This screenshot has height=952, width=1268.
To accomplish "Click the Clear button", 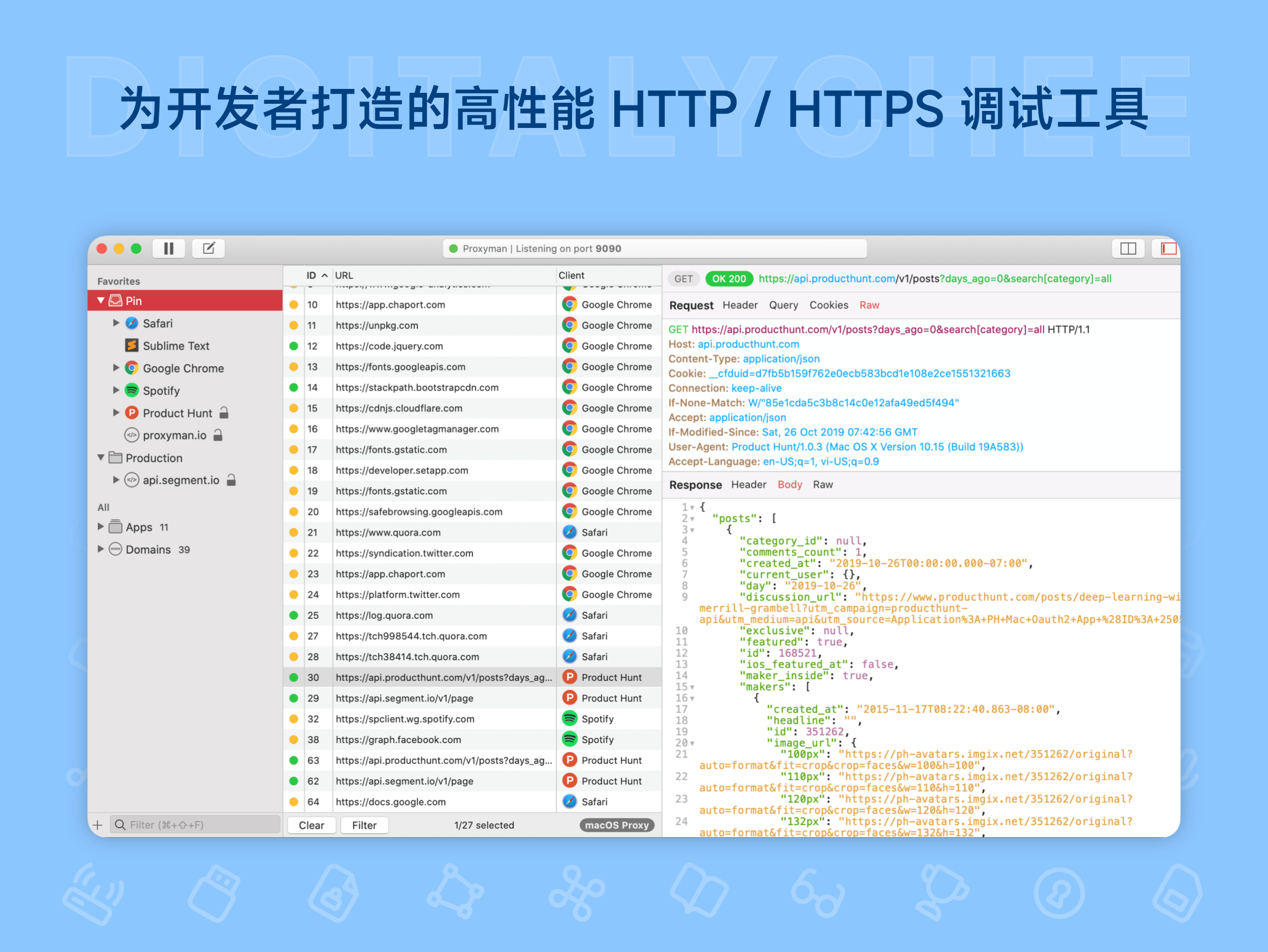I will click(x=311, y=825).
